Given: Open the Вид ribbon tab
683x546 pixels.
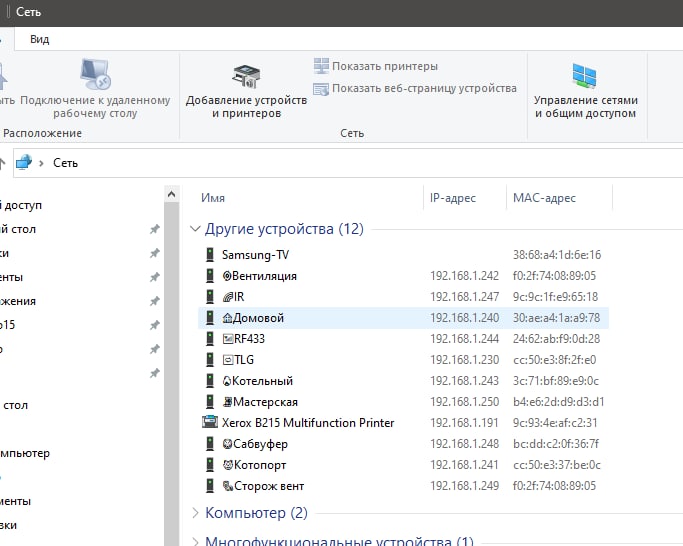Looking at the screenshot, I should (x=40, y=39).
